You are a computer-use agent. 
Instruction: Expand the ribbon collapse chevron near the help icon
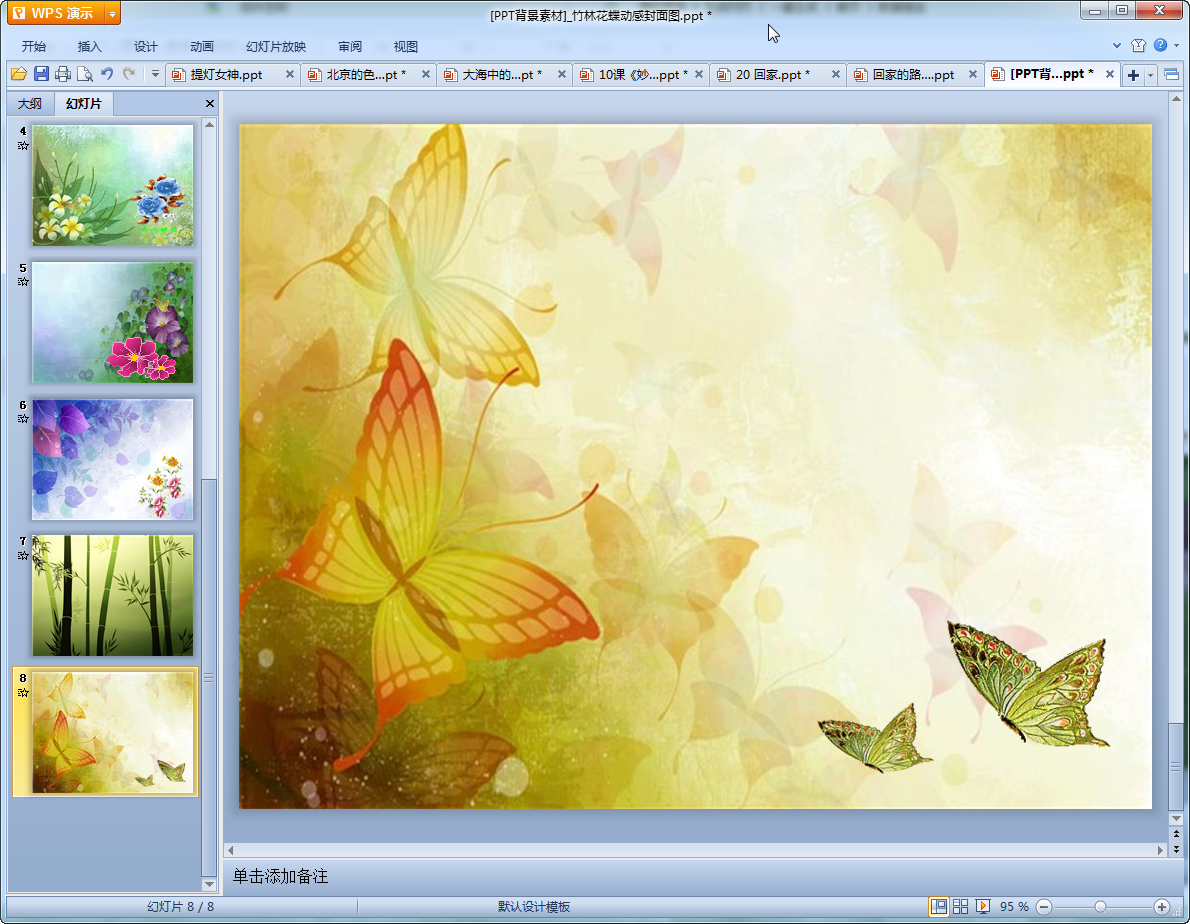click(1117, 46)
